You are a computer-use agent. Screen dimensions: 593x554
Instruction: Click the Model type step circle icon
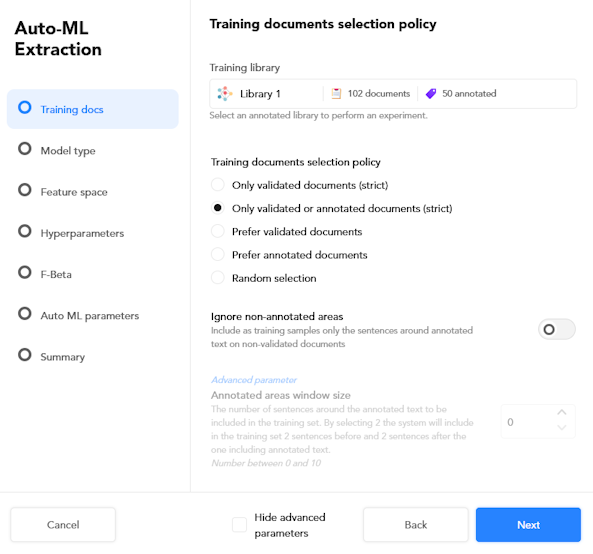(25, 149)
